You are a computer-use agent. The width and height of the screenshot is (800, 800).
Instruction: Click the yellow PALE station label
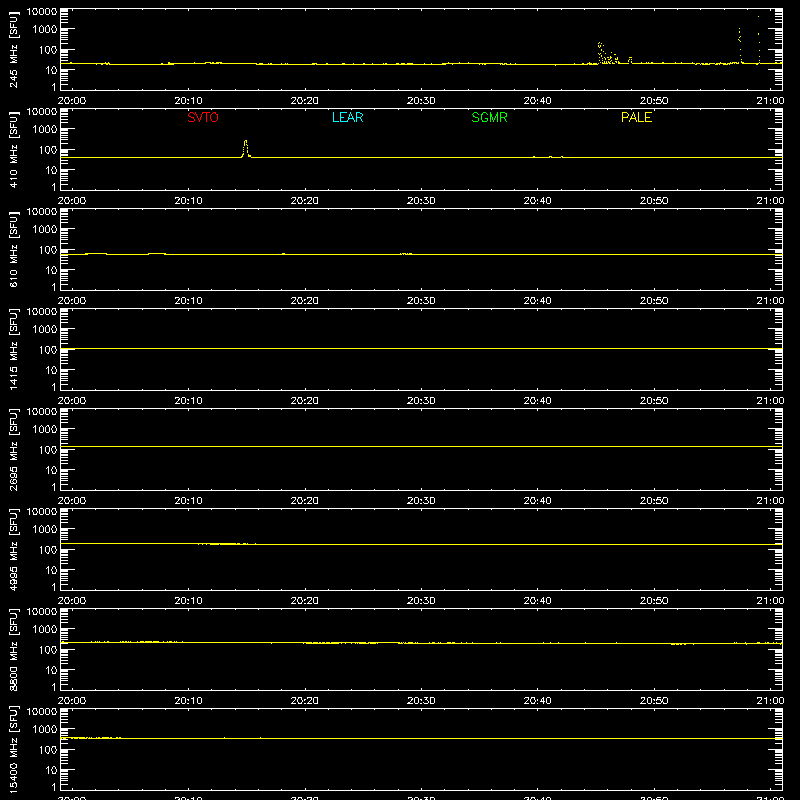pyautogui.click(x=636, y=117)
